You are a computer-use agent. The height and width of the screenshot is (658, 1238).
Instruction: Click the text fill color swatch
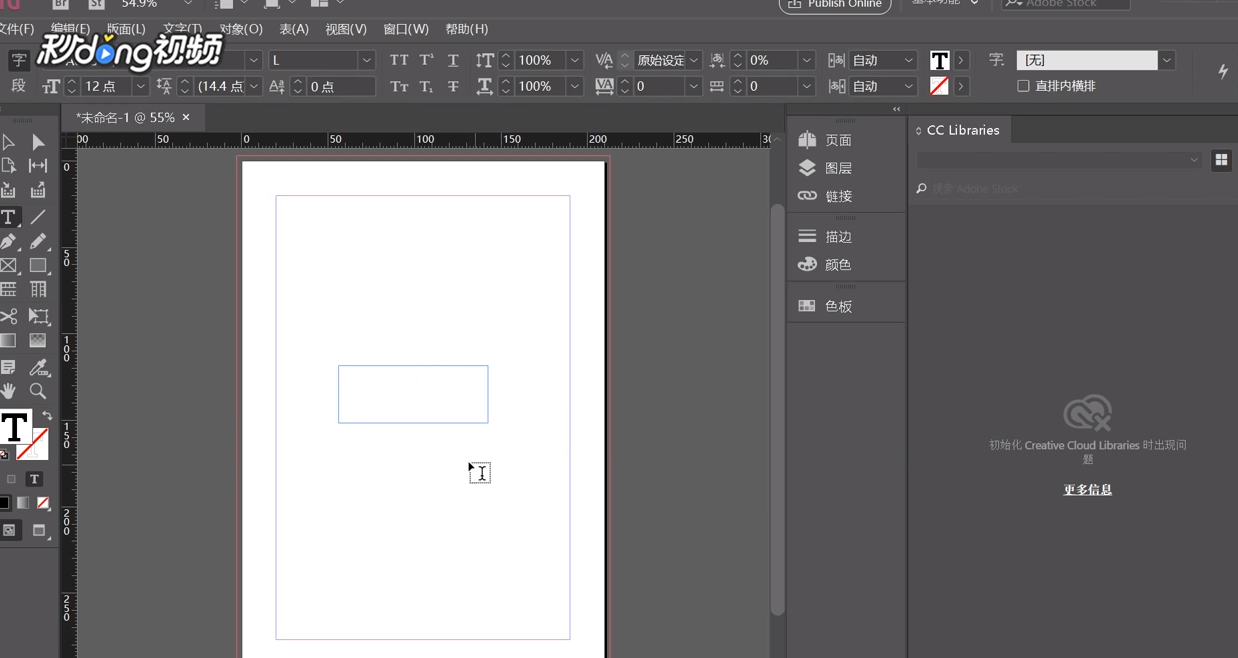click(x=939, y=61)
